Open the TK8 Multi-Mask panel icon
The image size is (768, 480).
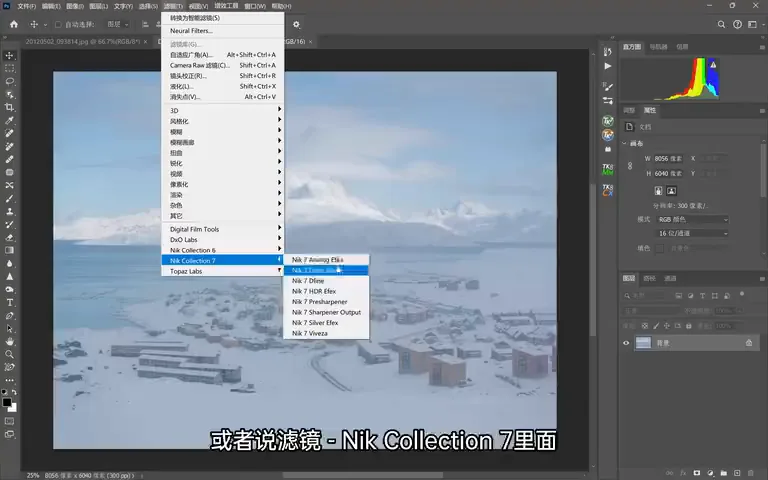click(x=608, y=169)
